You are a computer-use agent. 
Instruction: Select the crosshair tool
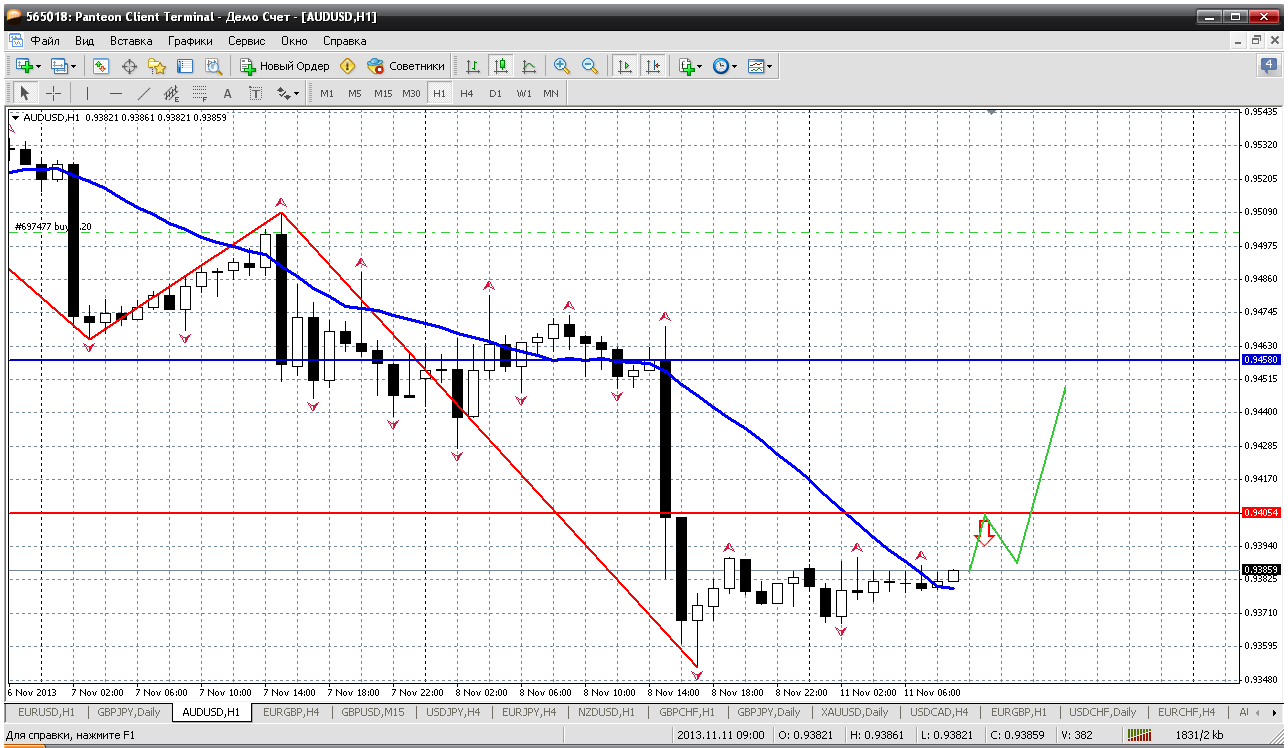pos(53,93)
